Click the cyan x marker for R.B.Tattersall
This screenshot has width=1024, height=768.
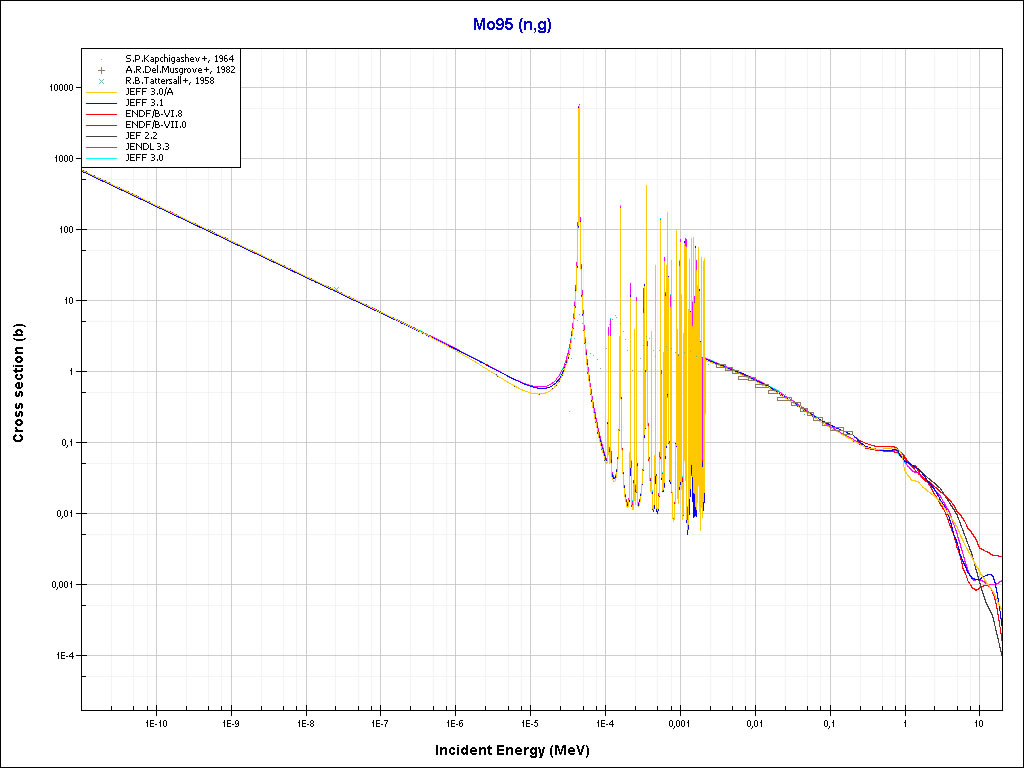102,81
